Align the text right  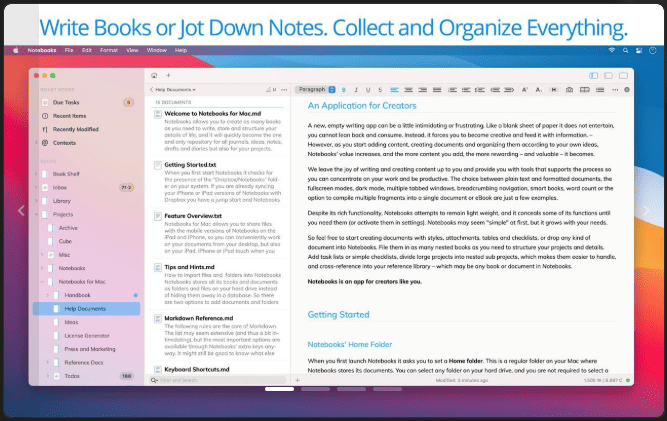pos(422,90)
